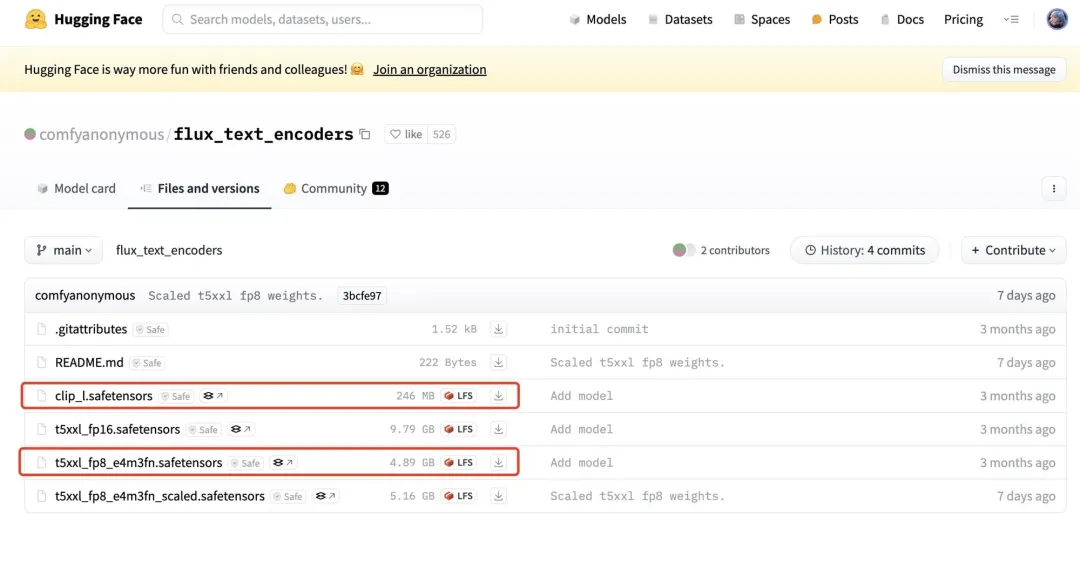
Task: View the 526 likes count
Action: click(x=442, y=134)
